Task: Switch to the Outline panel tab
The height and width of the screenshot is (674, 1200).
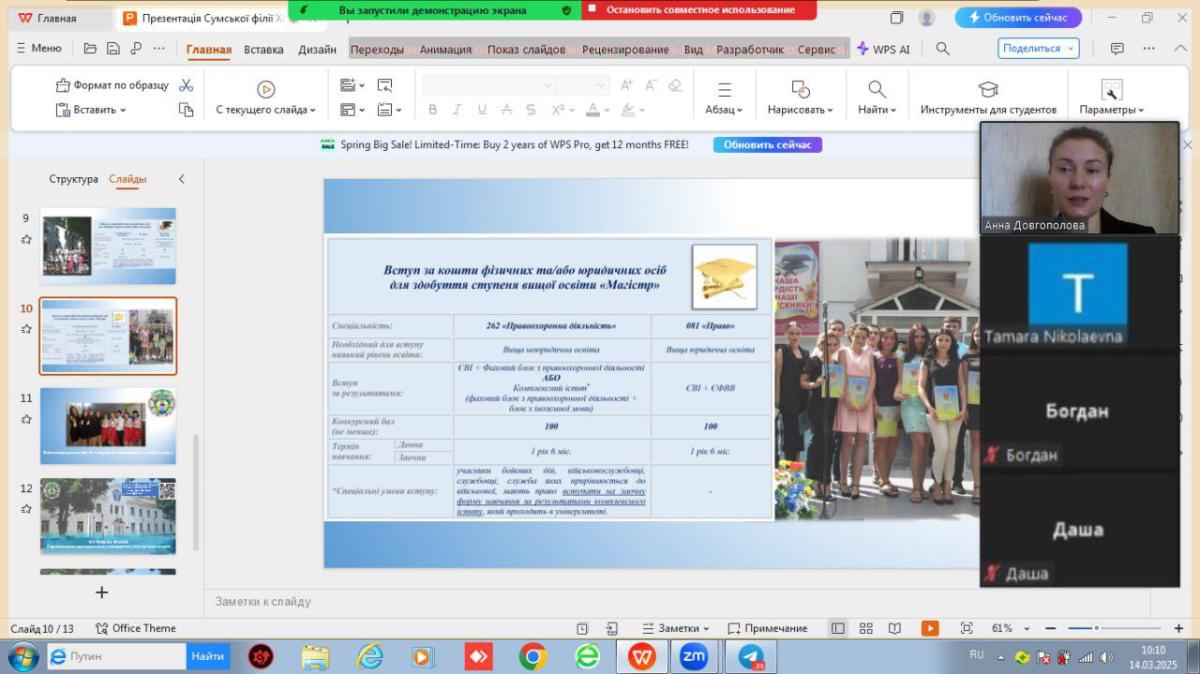Action: (73, 179)
